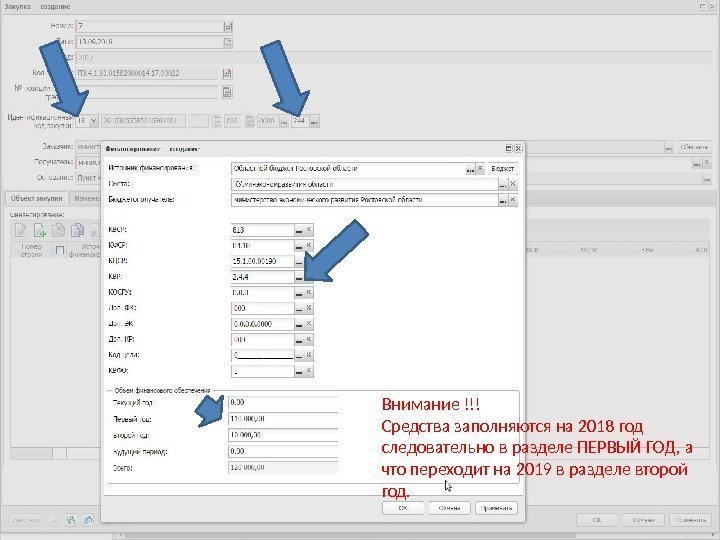
Task: Close the Финансирование dialog
Action: [518, 148]
